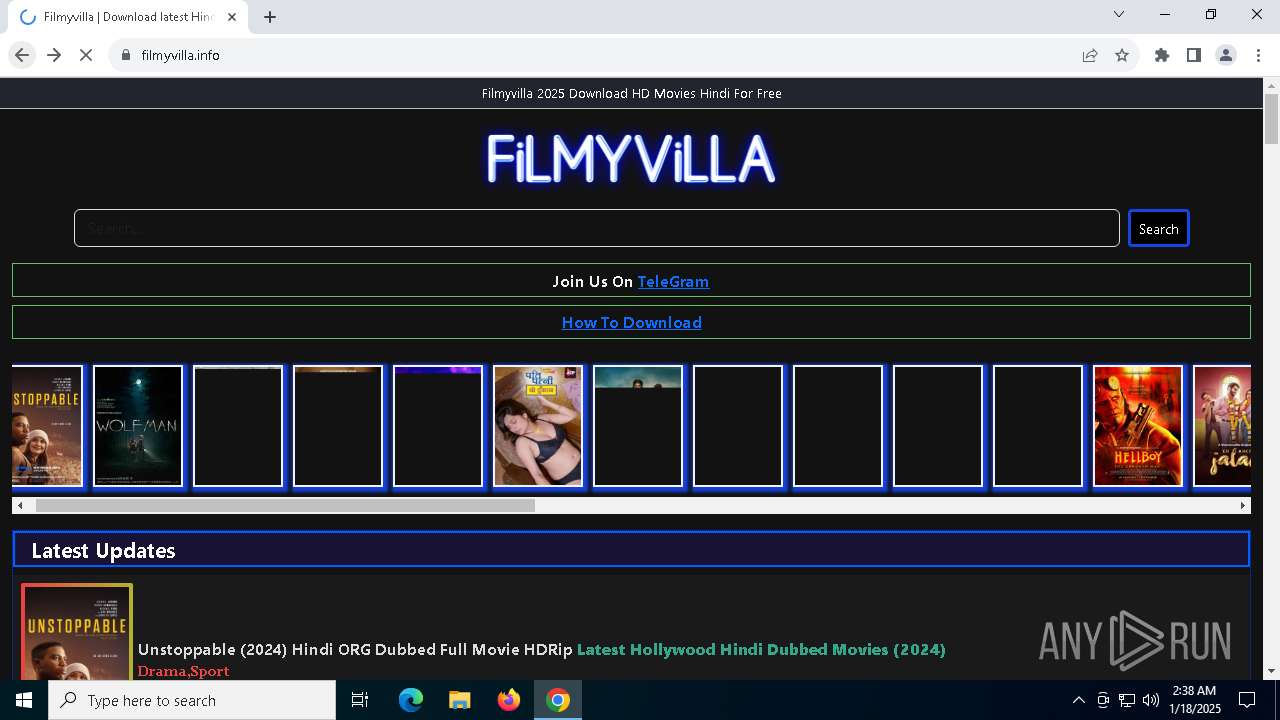Click the Filmyvilla neon logo

point(631,159)
